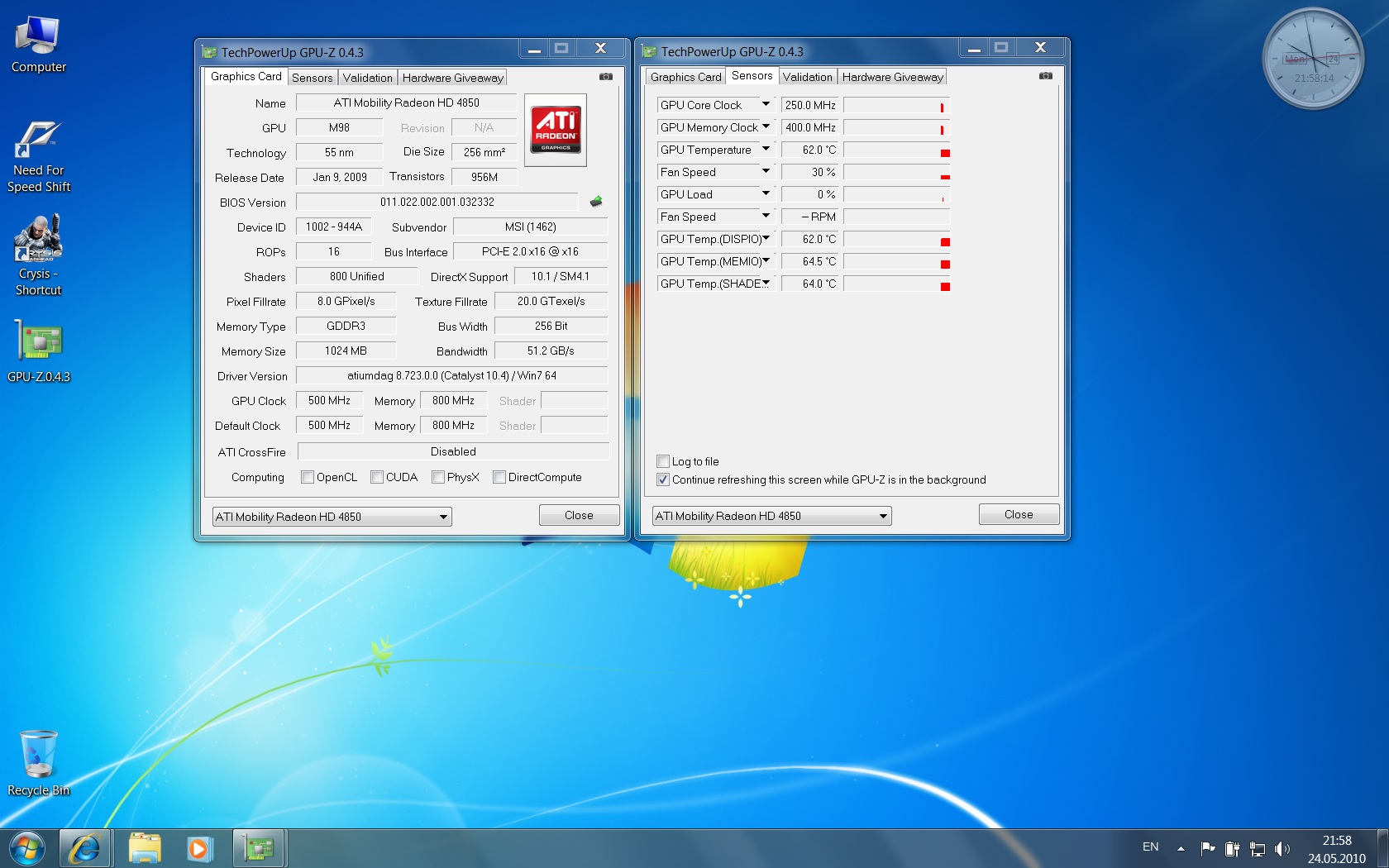
Task: Click the Driver Version field
Action: (x=451, y=375)
